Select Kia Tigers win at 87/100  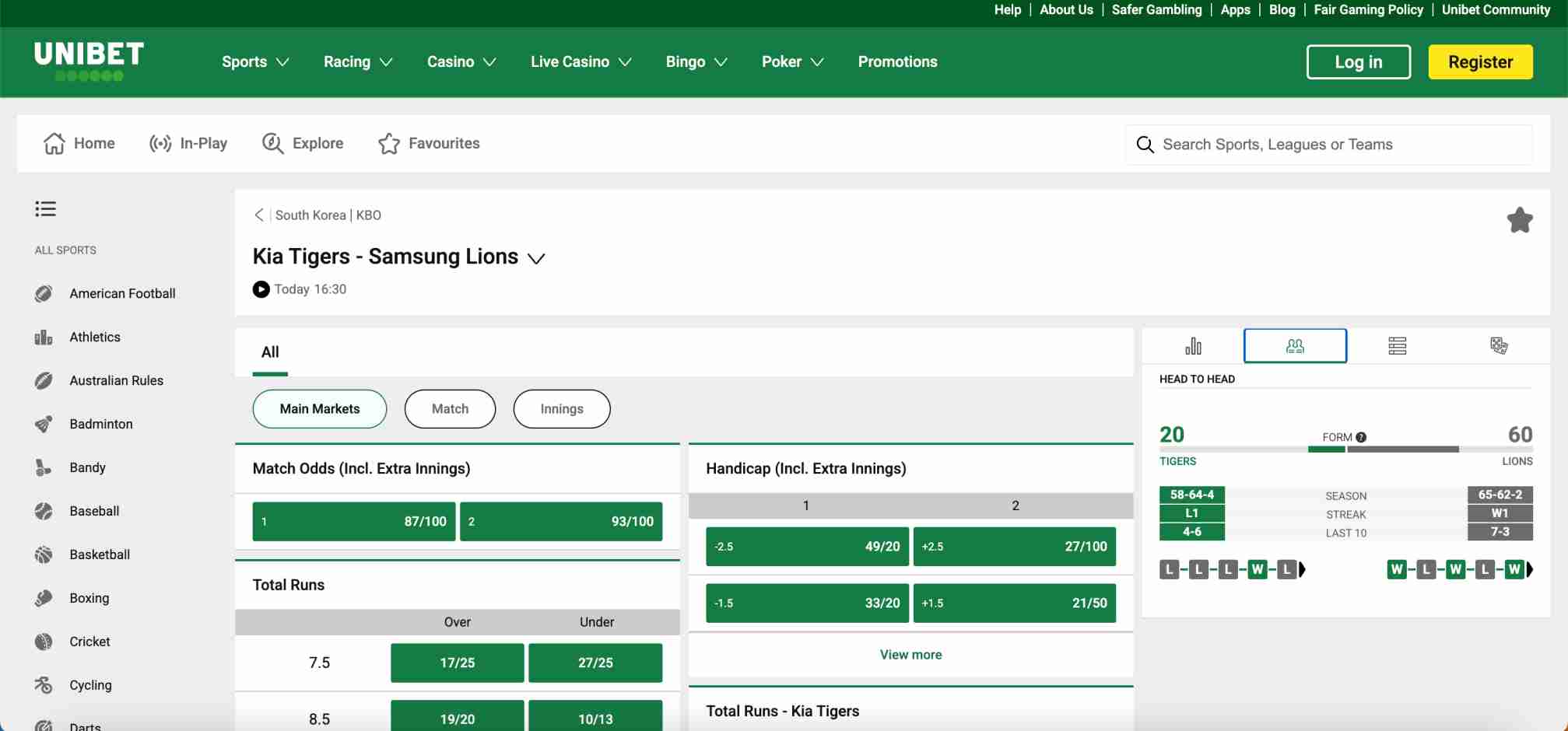[x=354, y=522]
